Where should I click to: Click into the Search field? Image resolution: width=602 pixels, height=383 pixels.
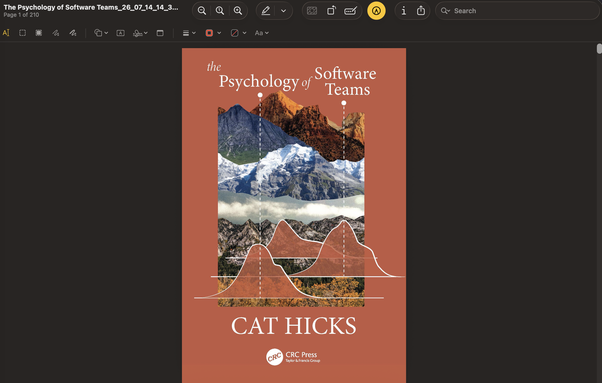[517, 11]
